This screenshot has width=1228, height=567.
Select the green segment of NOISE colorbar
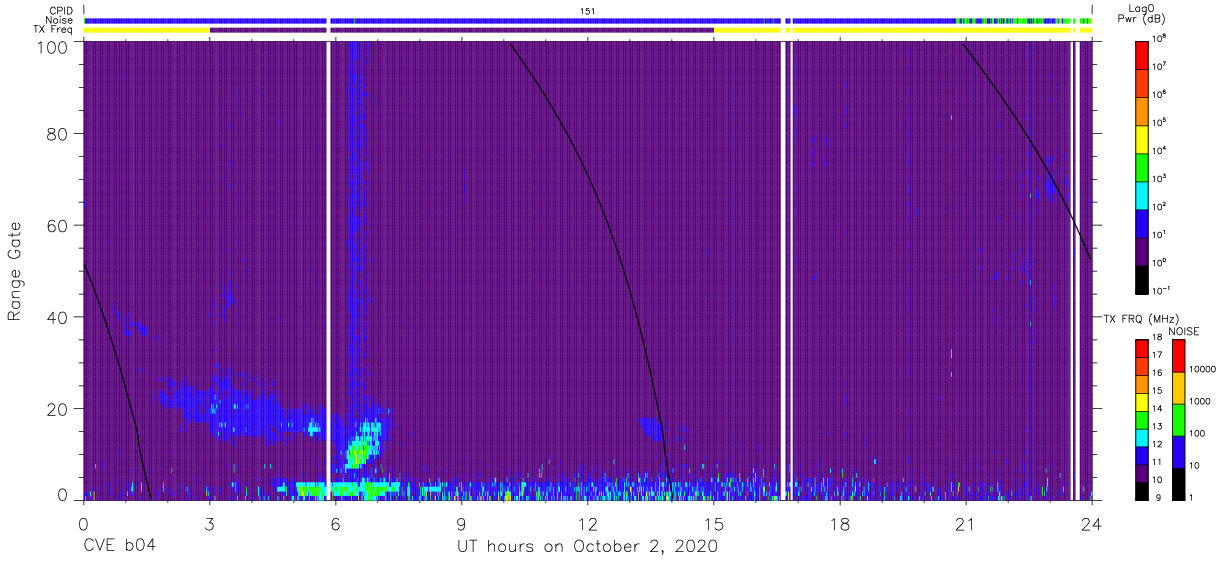pos(1178,419)
